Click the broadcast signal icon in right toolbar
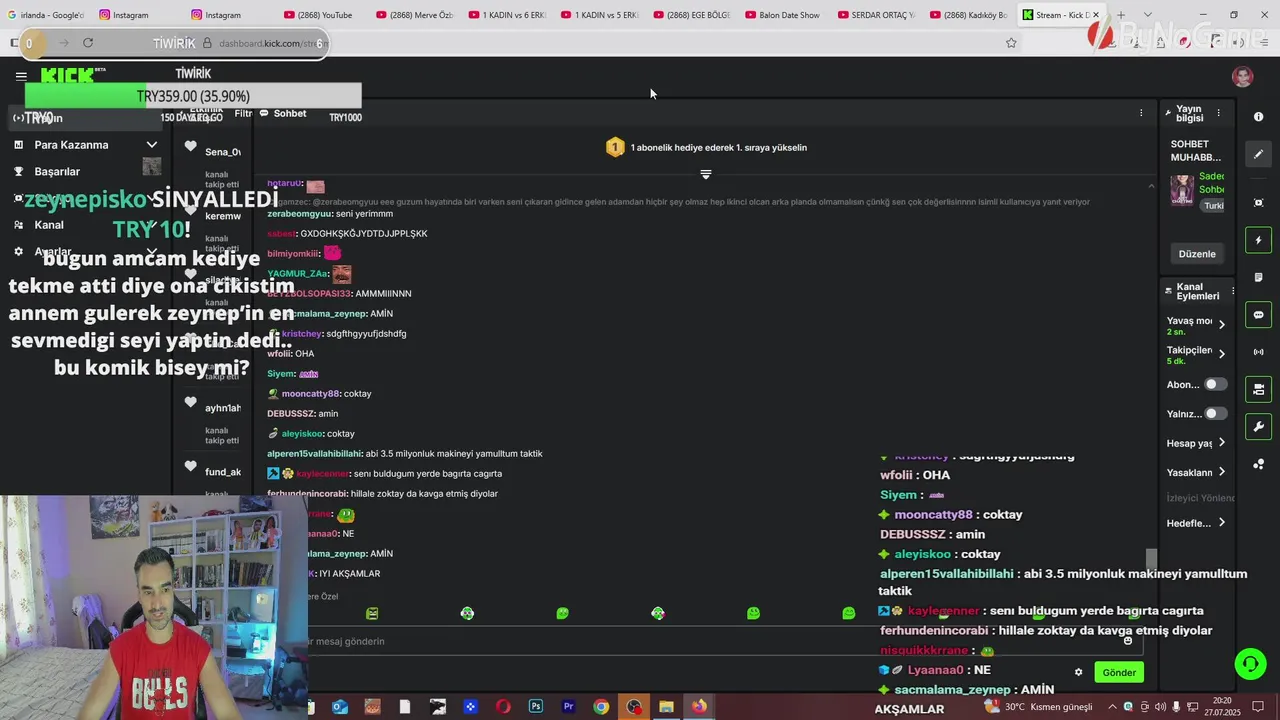Image resolution: width=1280 pixels, height=720 pixels. [x=1258, y=352]
